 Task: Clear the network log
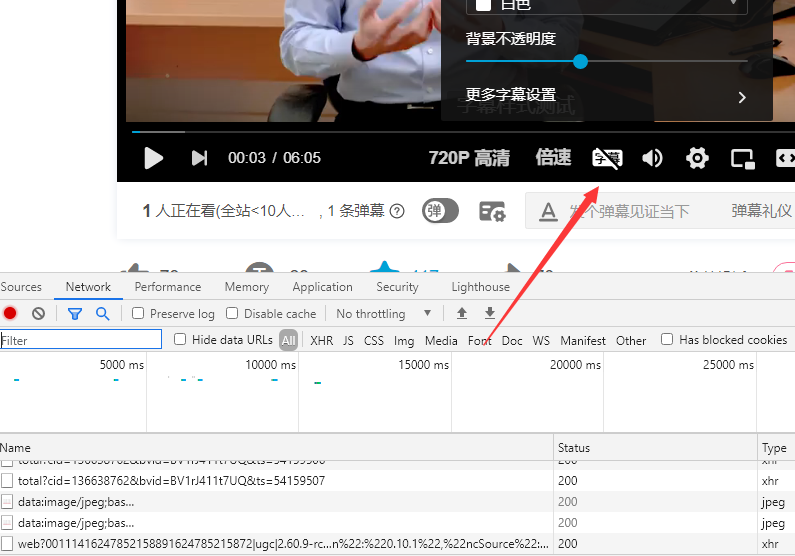39,314
